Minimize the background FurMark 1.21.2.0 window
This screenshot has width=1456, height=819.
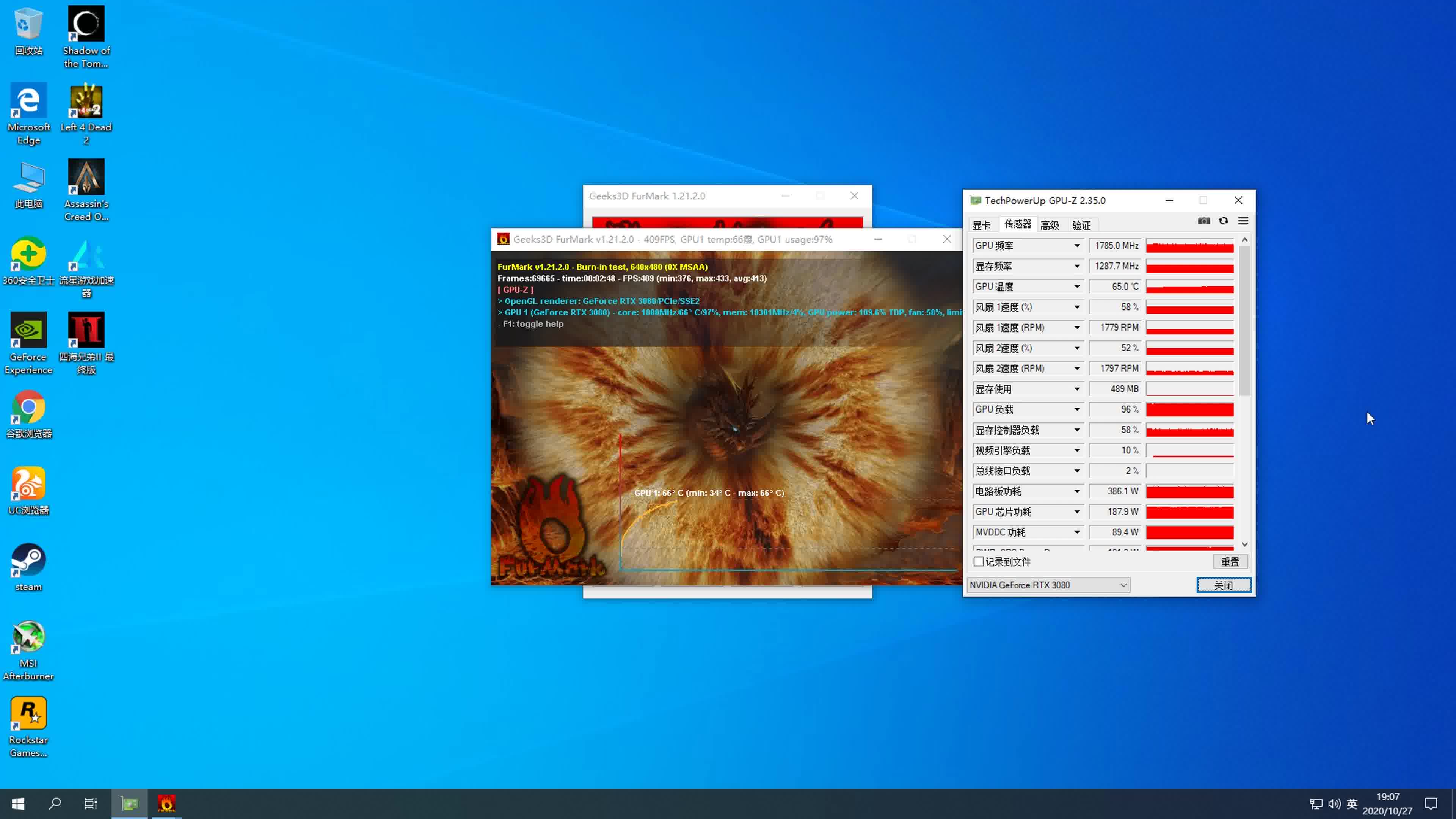[x=786, y=196]
